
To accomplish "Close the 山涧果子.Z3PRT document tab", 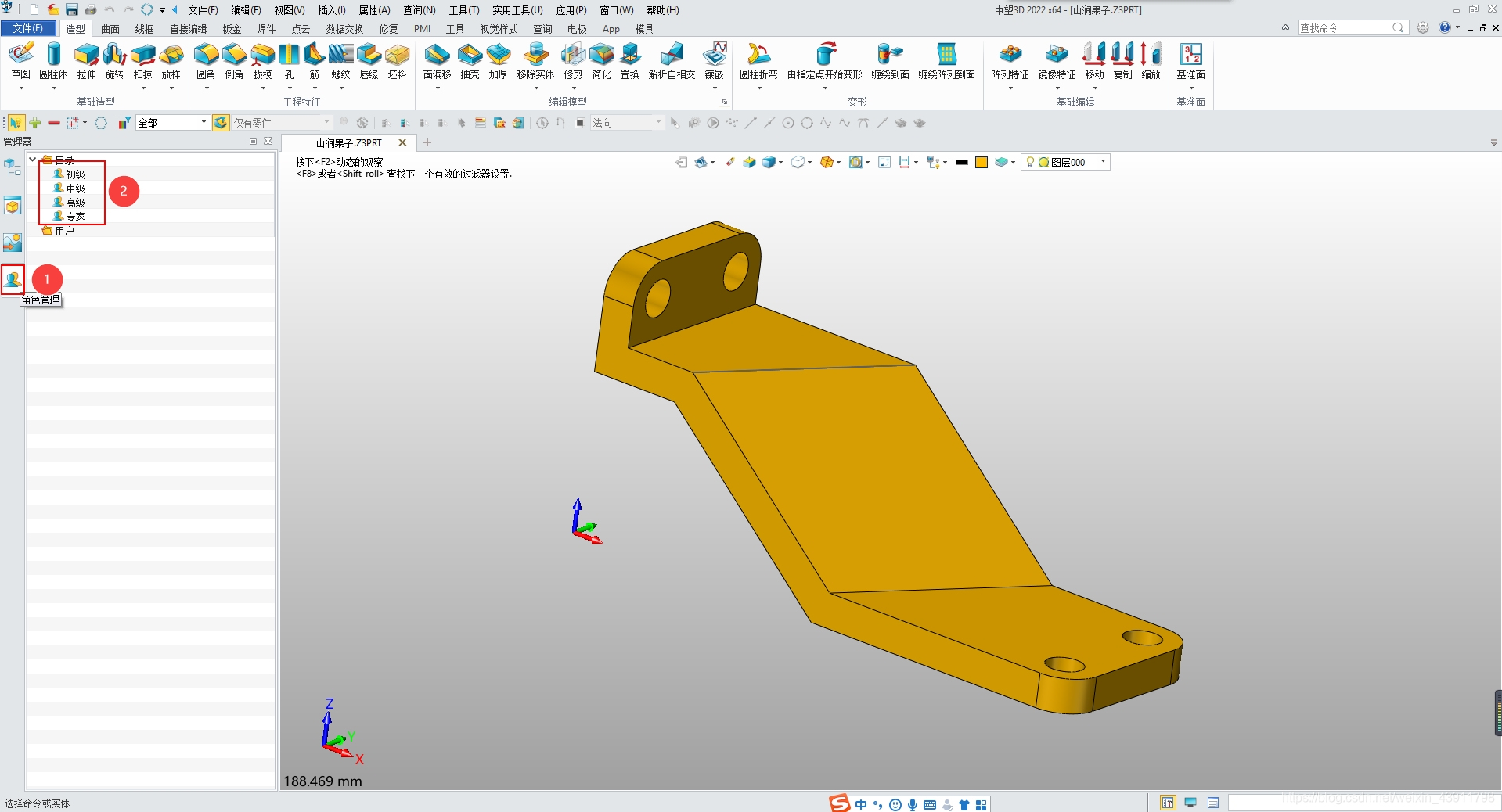I will pos(402,142).
